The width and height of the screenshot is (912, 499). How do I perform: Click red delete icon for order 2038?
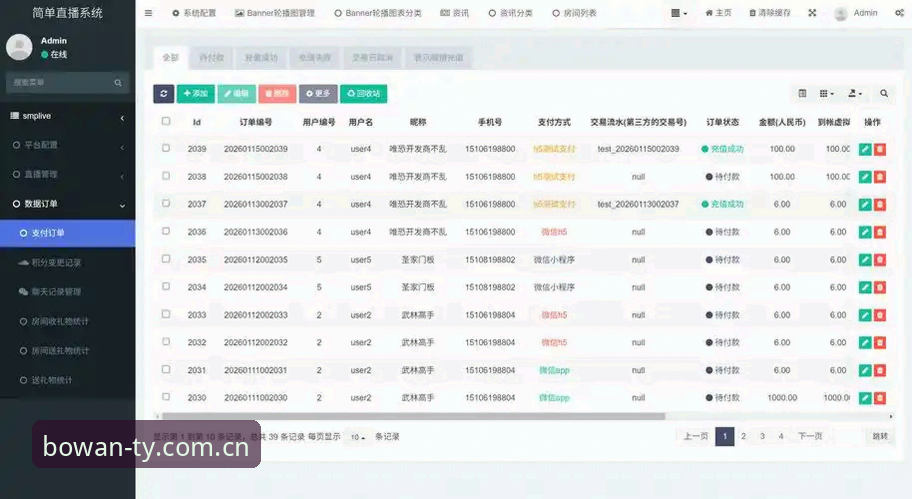pos(879,177)
